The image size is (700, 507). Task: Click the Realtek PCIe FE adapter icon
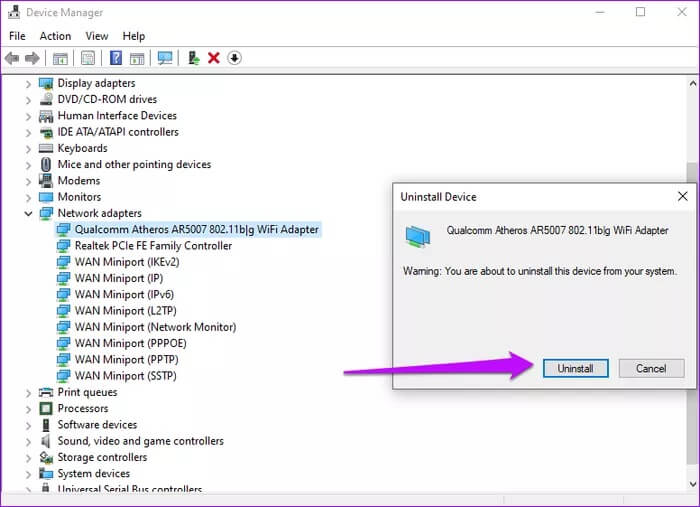point(63,246)
